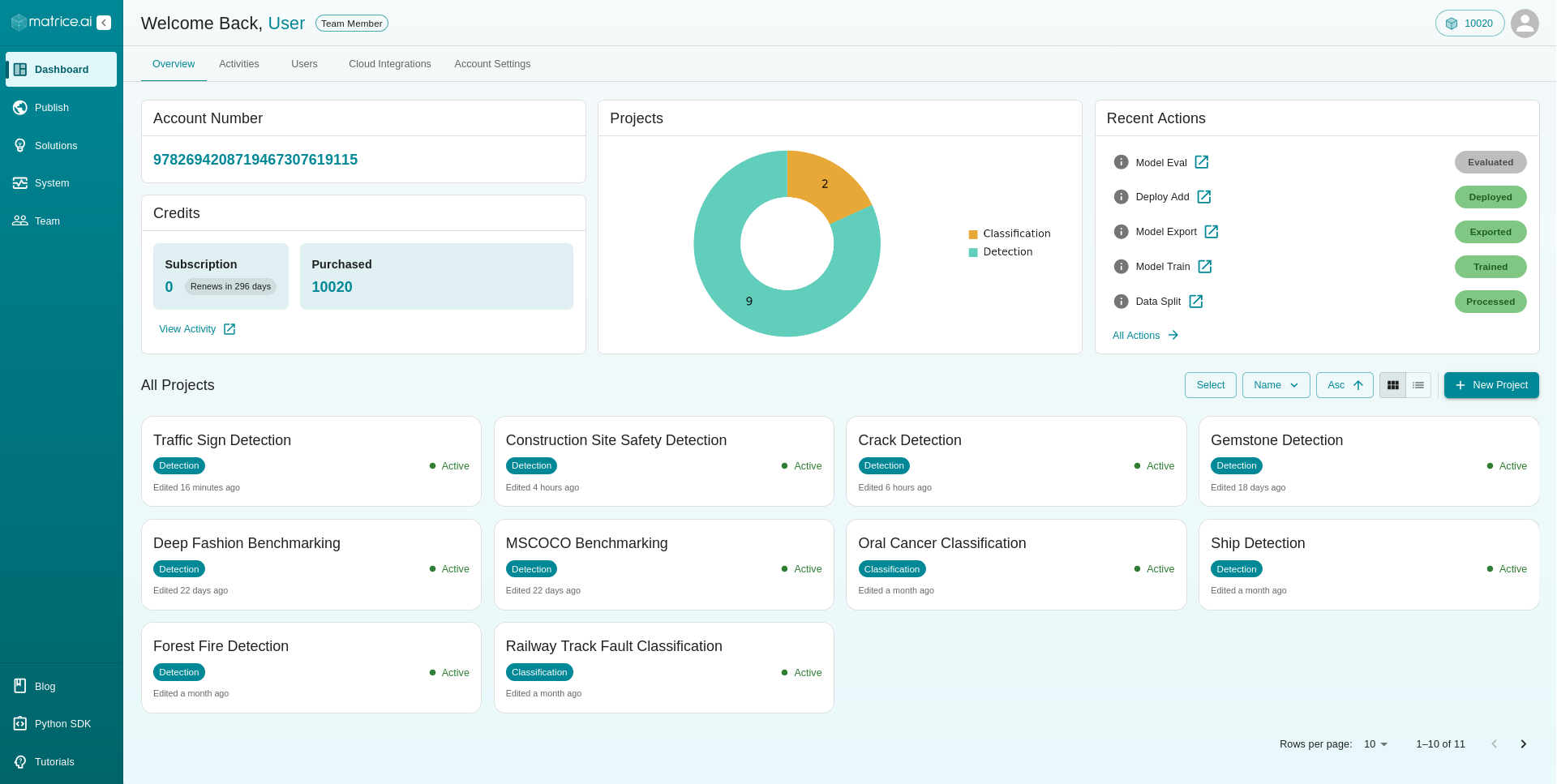
Task: Click the New Project button
Action: coord(1491,385)
